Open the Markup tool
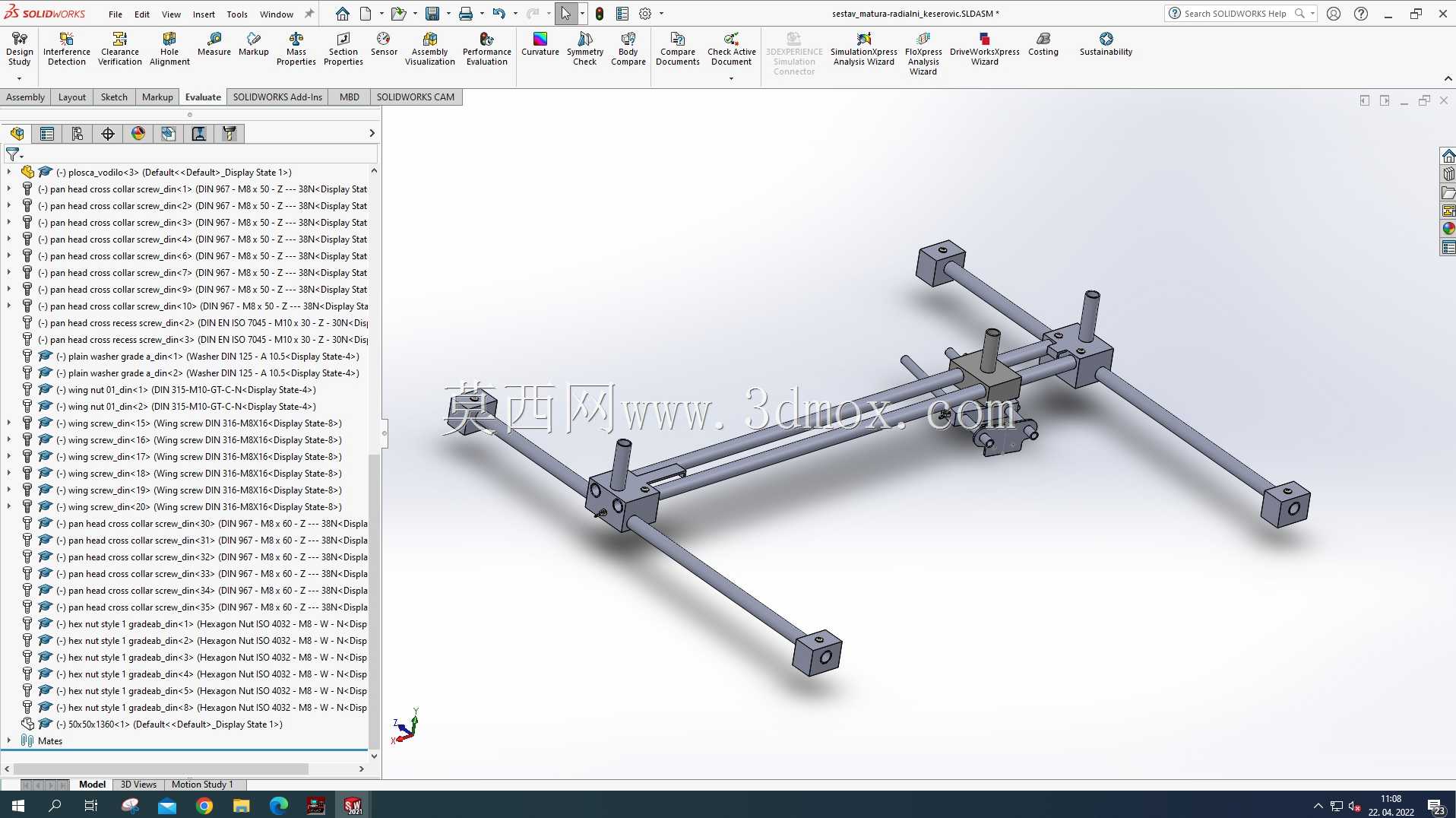Screen dimensions: 1456x818 pyautogui.click(x=254, y=44)
